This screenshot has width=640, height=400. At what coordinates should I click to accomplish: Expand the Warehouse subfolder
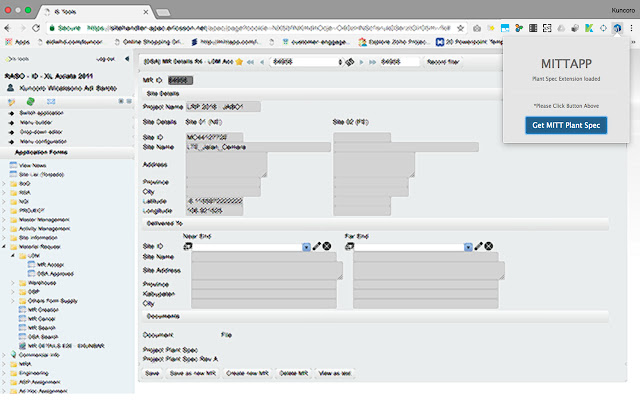pyautogui.click(x=13, y=282)
